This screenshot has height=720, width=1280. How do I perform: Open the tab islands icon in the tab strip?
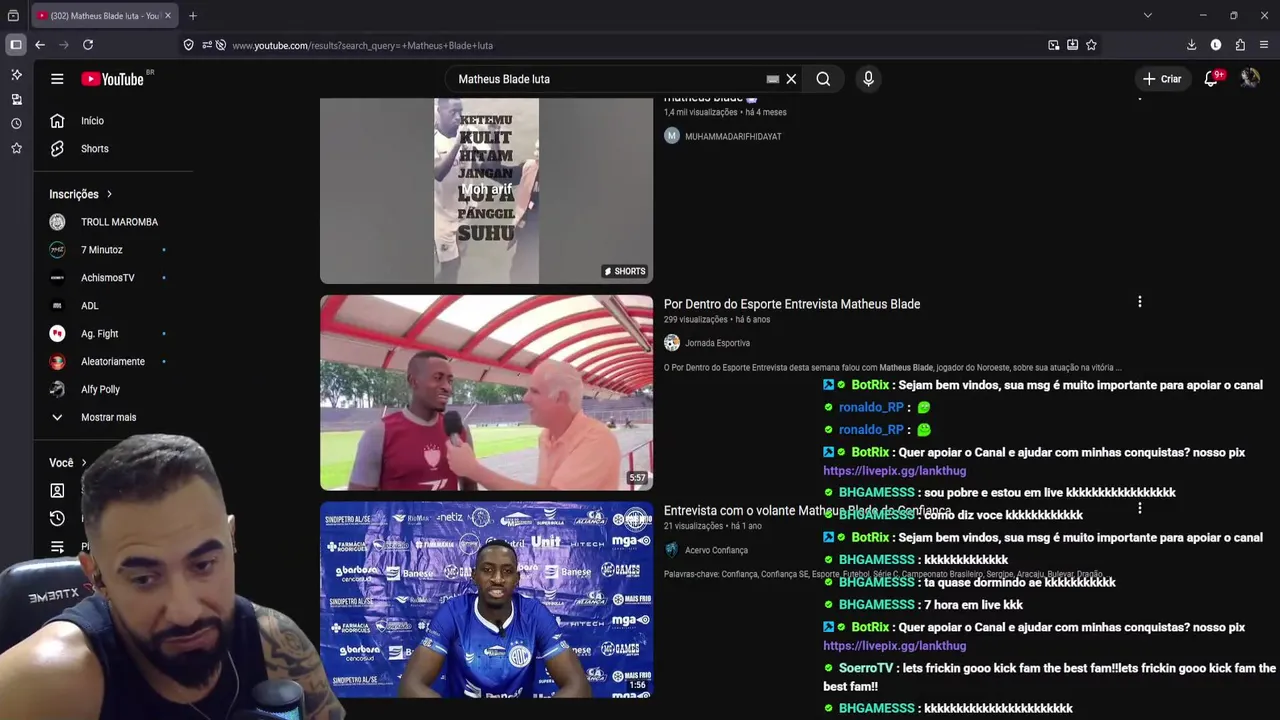(x=13, y=16)
